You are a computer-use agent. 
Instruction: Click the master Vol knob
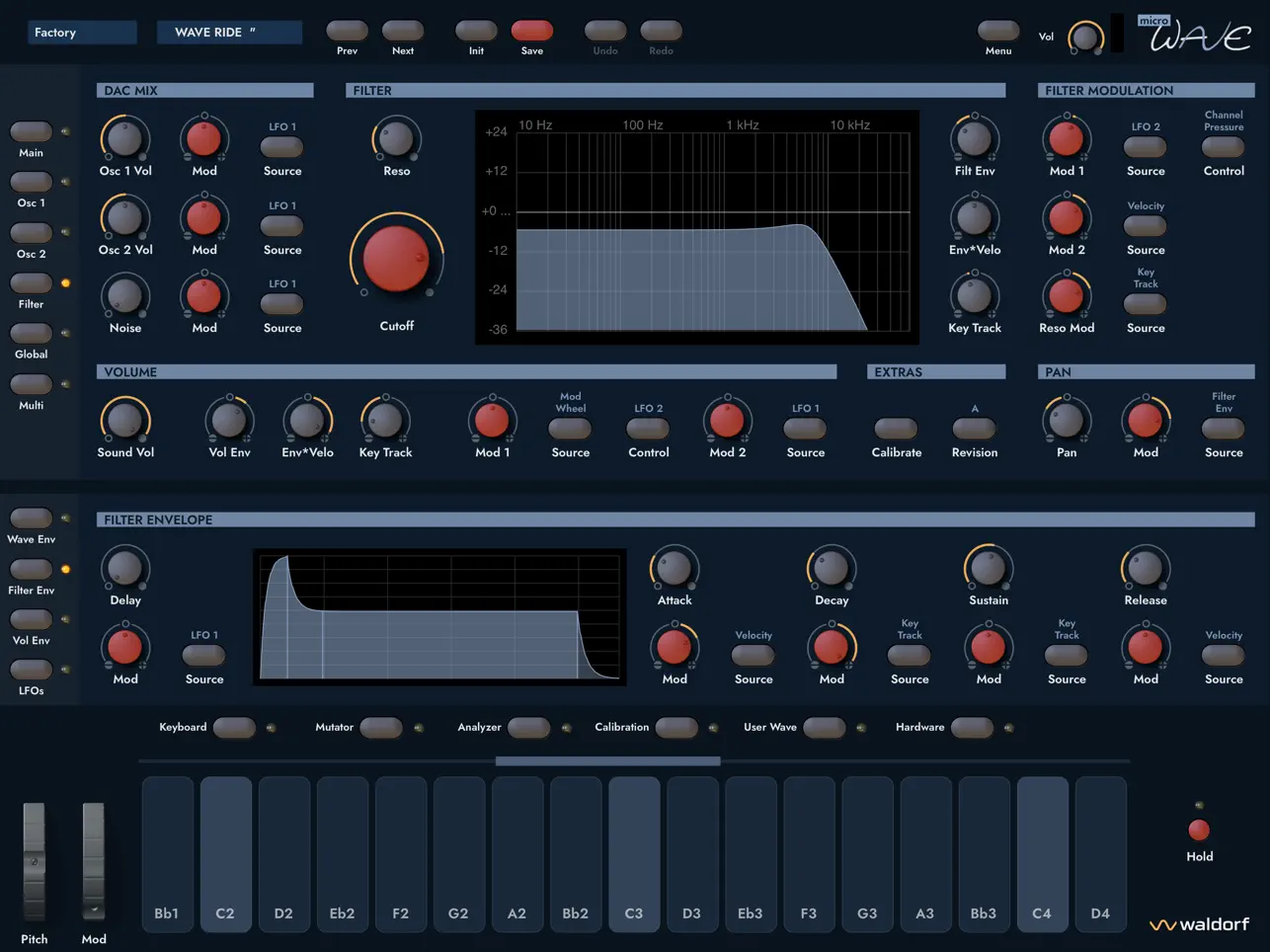click(x=1085, y=38)
